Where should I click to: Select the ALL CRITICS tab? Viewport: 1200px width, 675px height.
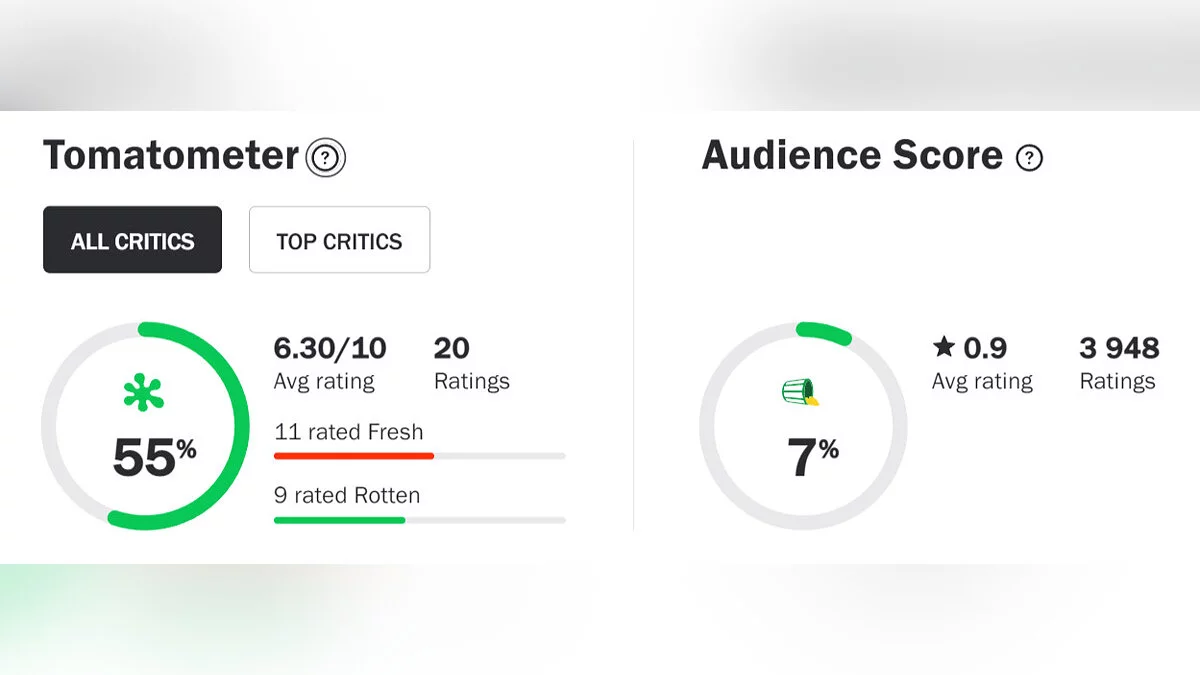tap(132, 240)
